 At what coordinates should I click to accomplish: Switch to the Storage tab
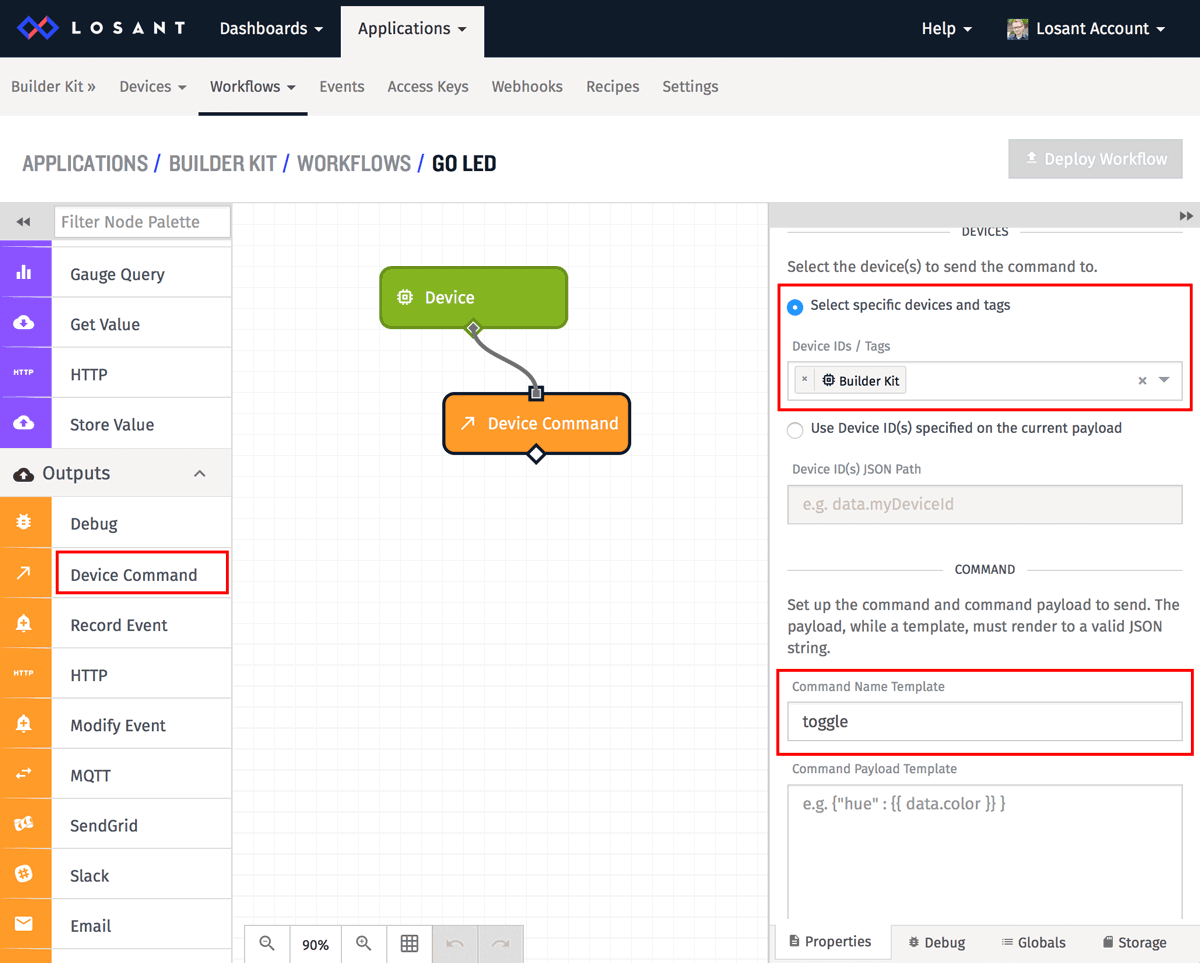pos(1134,942)
